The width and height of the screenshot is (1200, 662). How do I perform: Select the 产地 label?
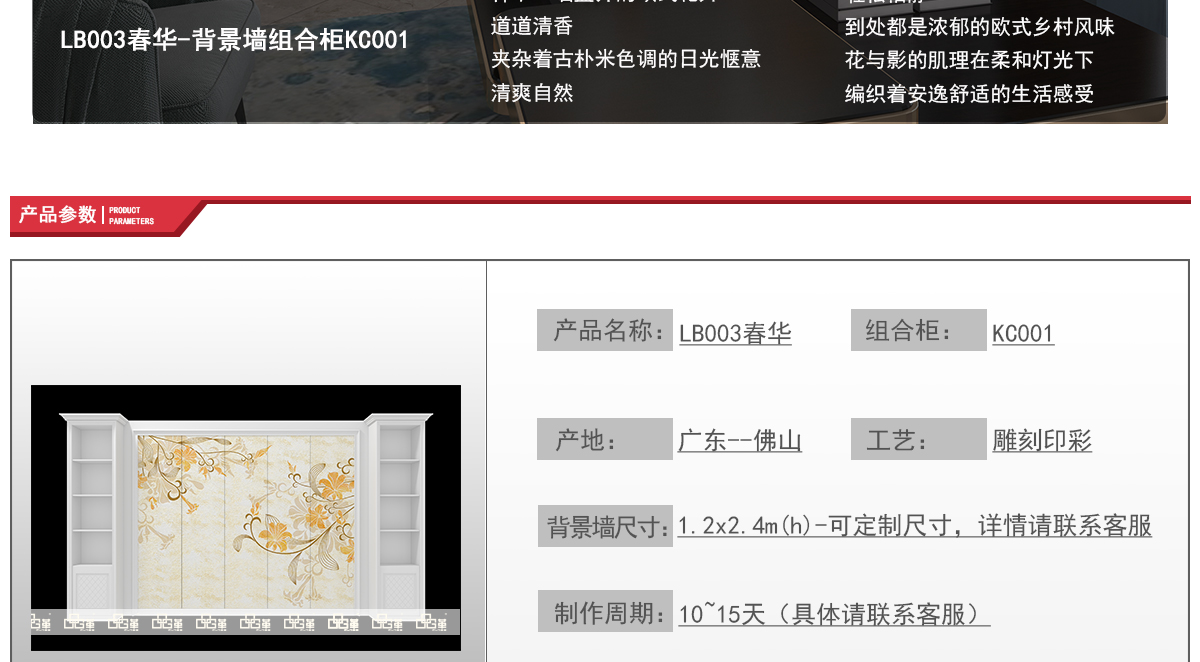[x=605, y=439]
